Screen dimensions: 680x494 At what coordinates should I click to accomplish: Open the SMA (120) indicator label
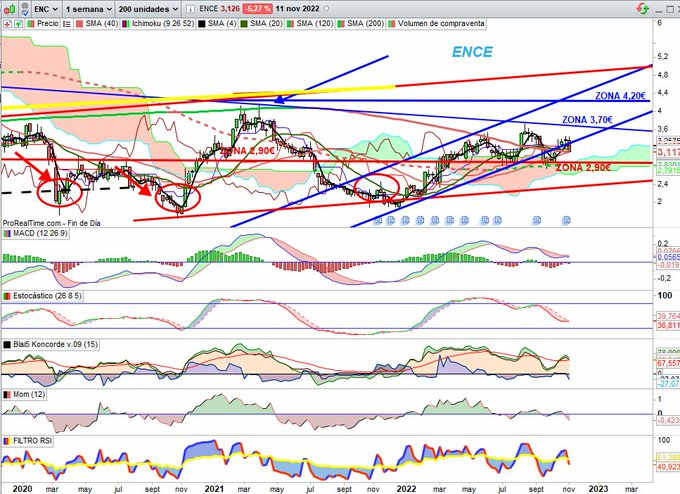pyautogui.click(x=314, y=24)
